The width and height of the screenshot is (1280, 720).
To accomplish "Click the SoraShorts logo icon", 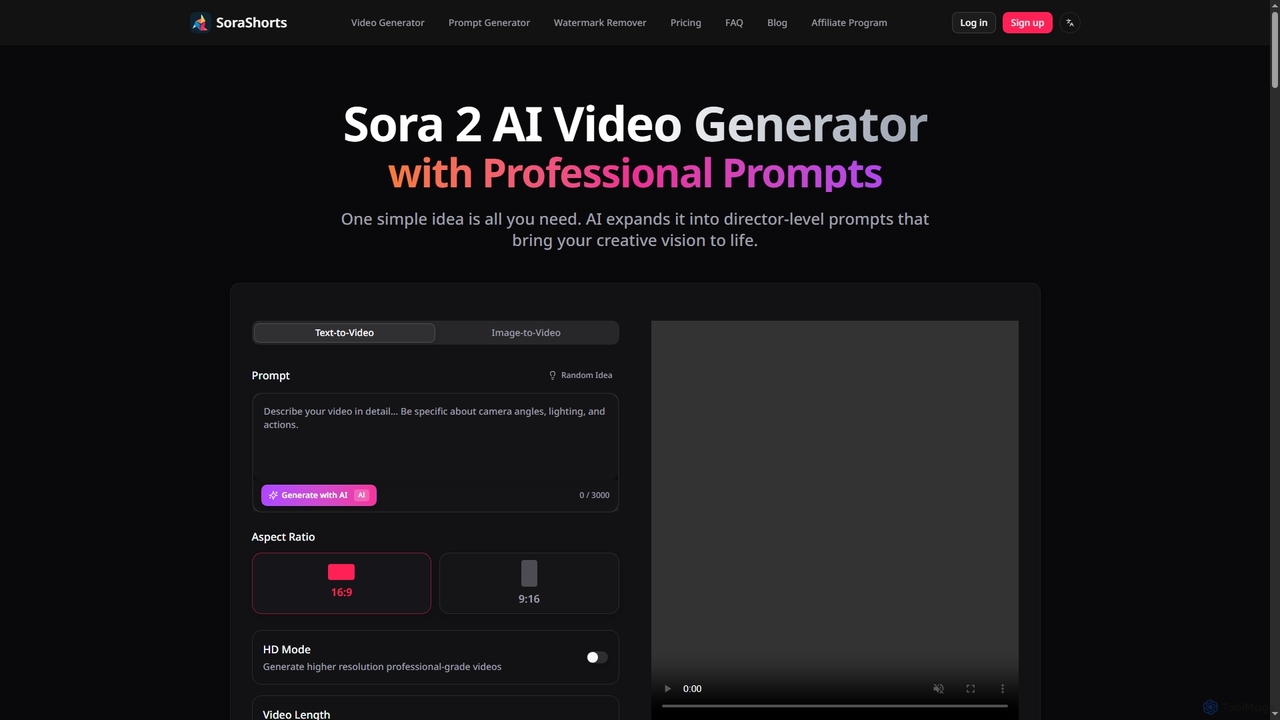I will (200, 22).
